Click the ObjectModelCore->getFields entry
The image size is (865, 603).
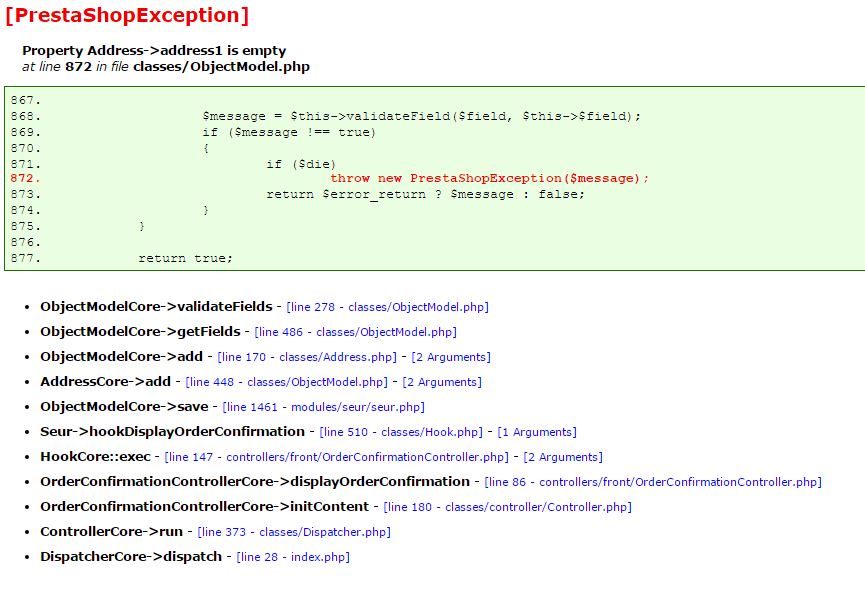coord(140,332)
